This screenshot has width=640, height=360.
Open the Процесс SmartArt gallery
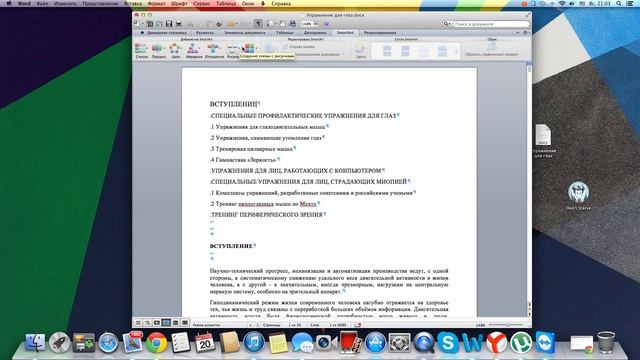click(159, 51)
